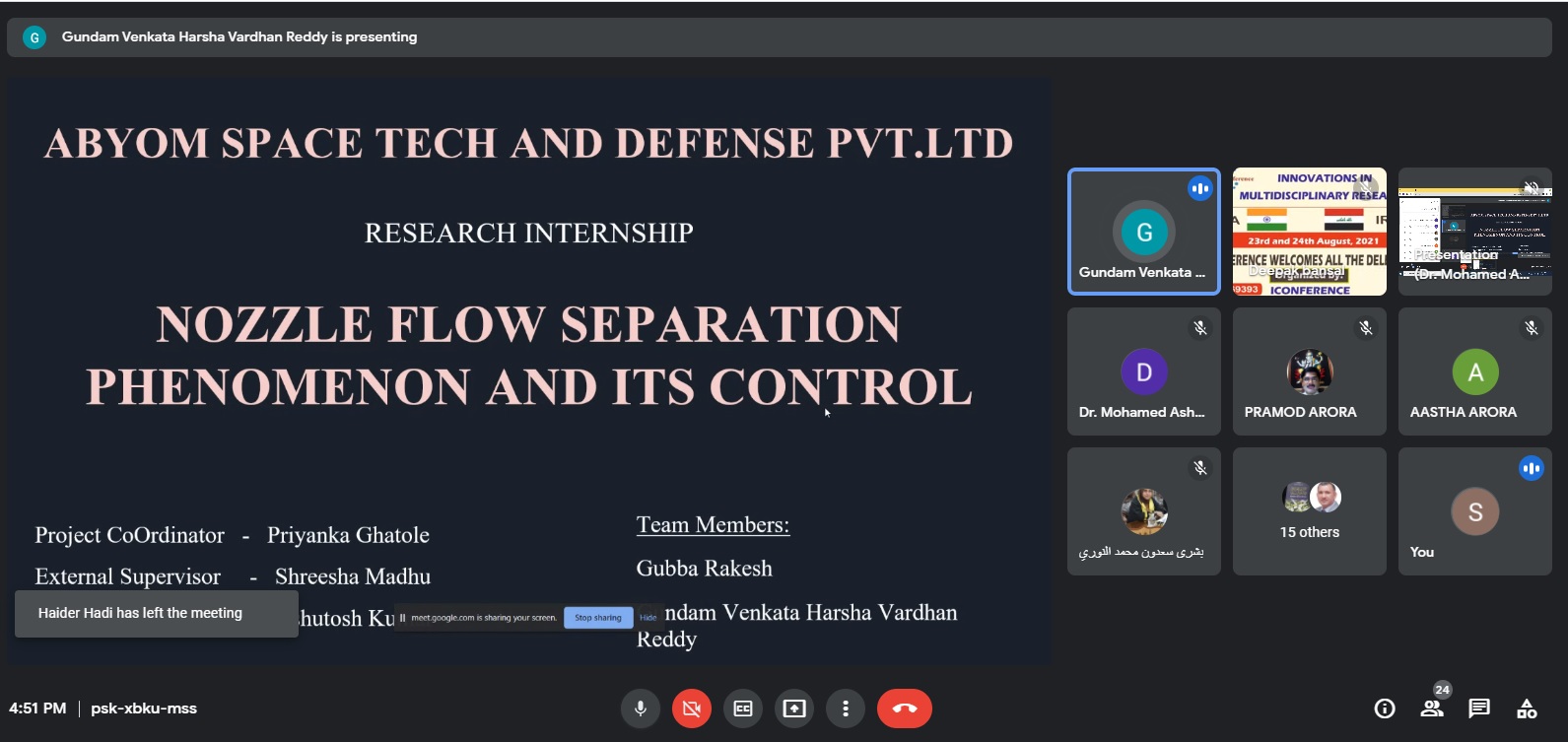
Task: Select AASTHA ARORA tile
Action: point(1475,371)
